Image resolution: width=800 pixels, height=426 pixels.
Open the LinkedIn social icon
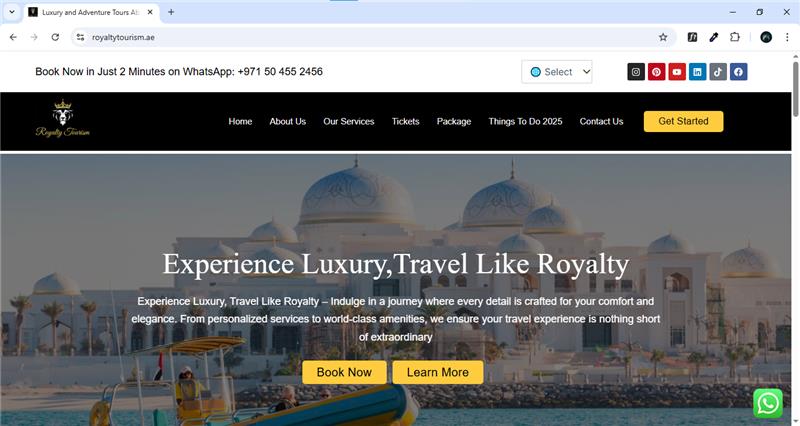click(697, 72)
